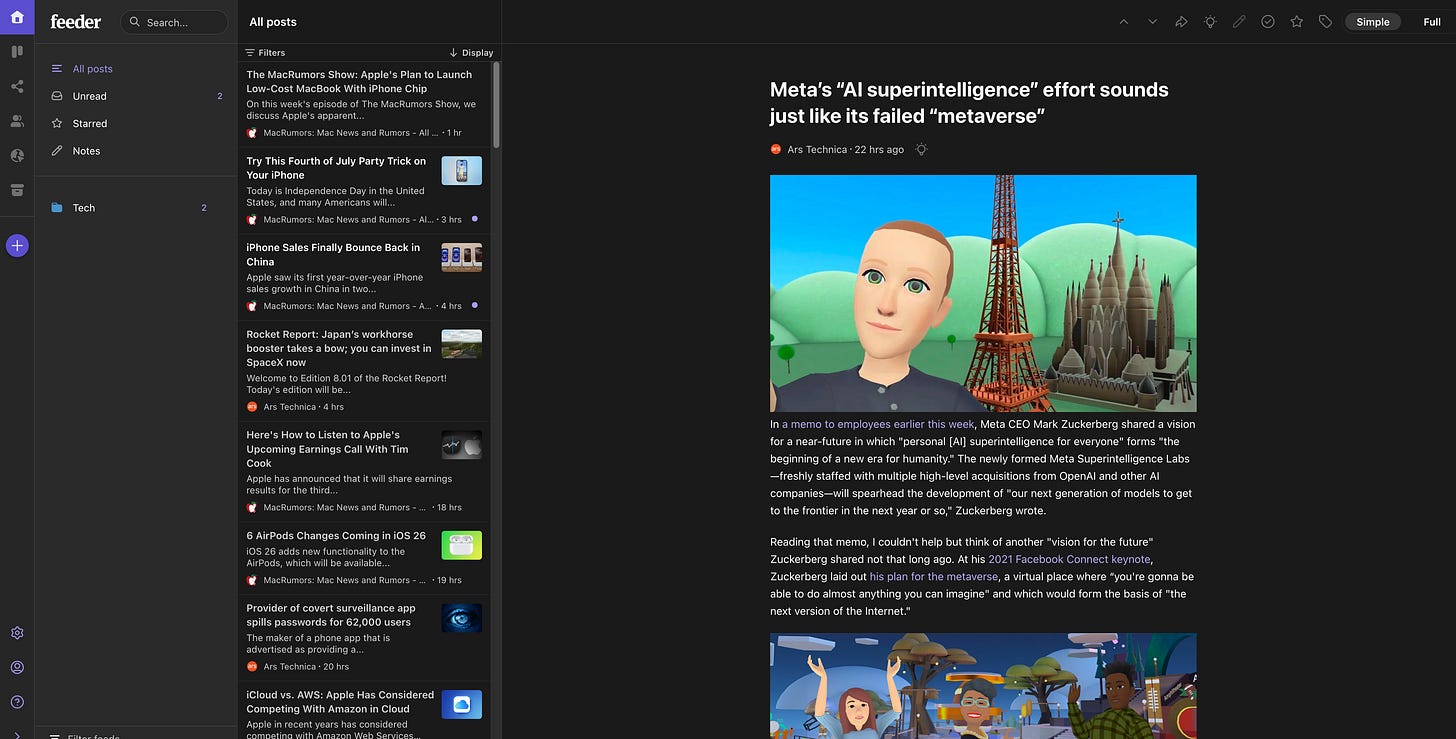
Task: Click lightbulb beside '22 hrs ago'
Action: pos(921,149)
